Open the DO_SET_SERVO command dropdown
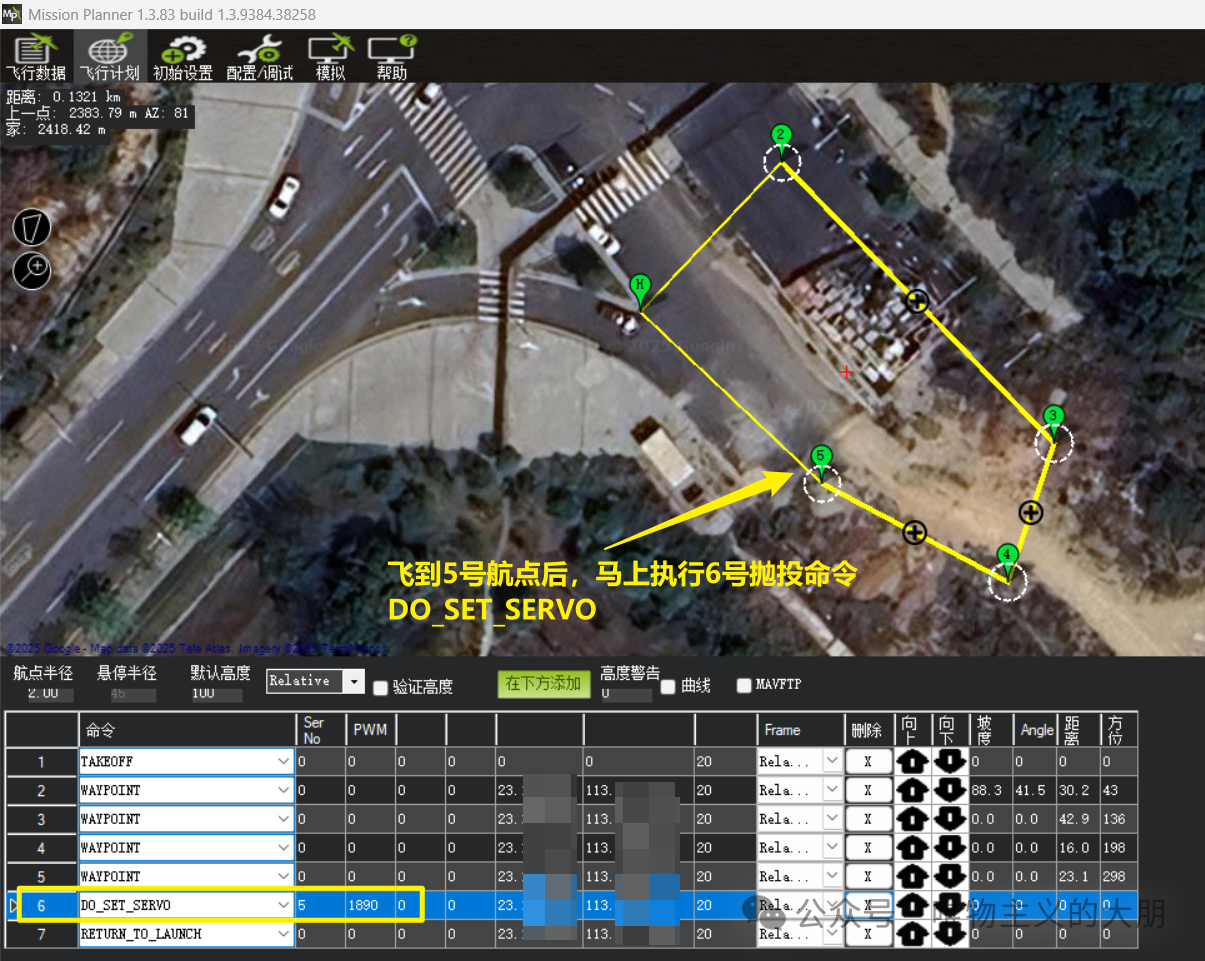This screenshot has height=961, width=1205. coord(284,905)
